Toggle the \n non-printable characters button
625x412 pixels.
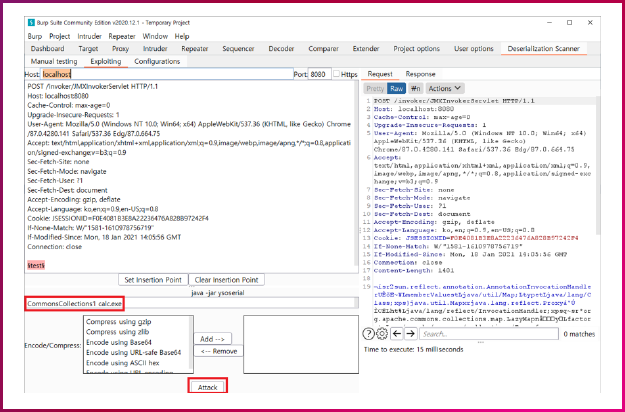pos(415,88)
